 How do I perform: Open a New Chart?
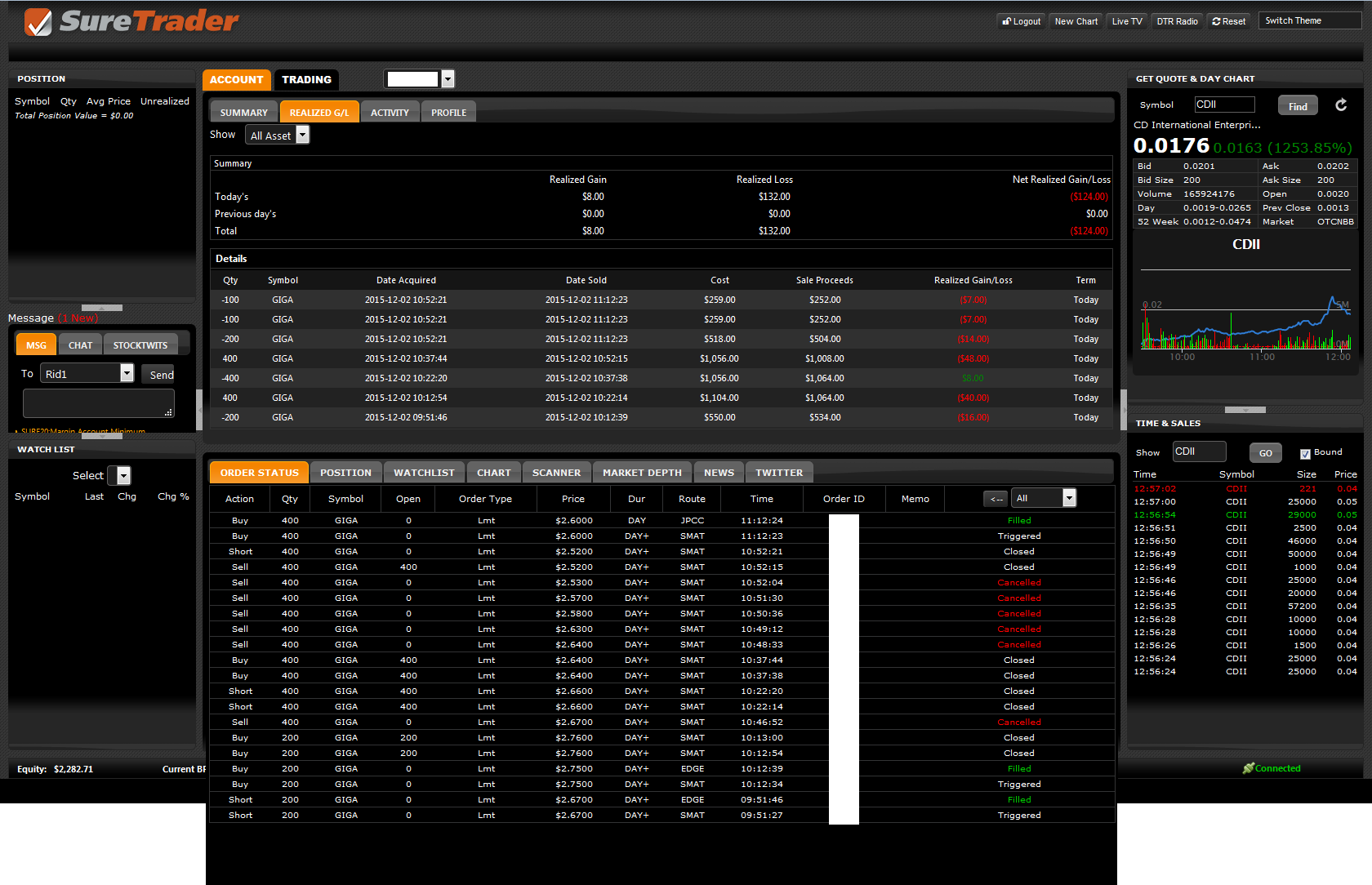tap(1076, 21)
